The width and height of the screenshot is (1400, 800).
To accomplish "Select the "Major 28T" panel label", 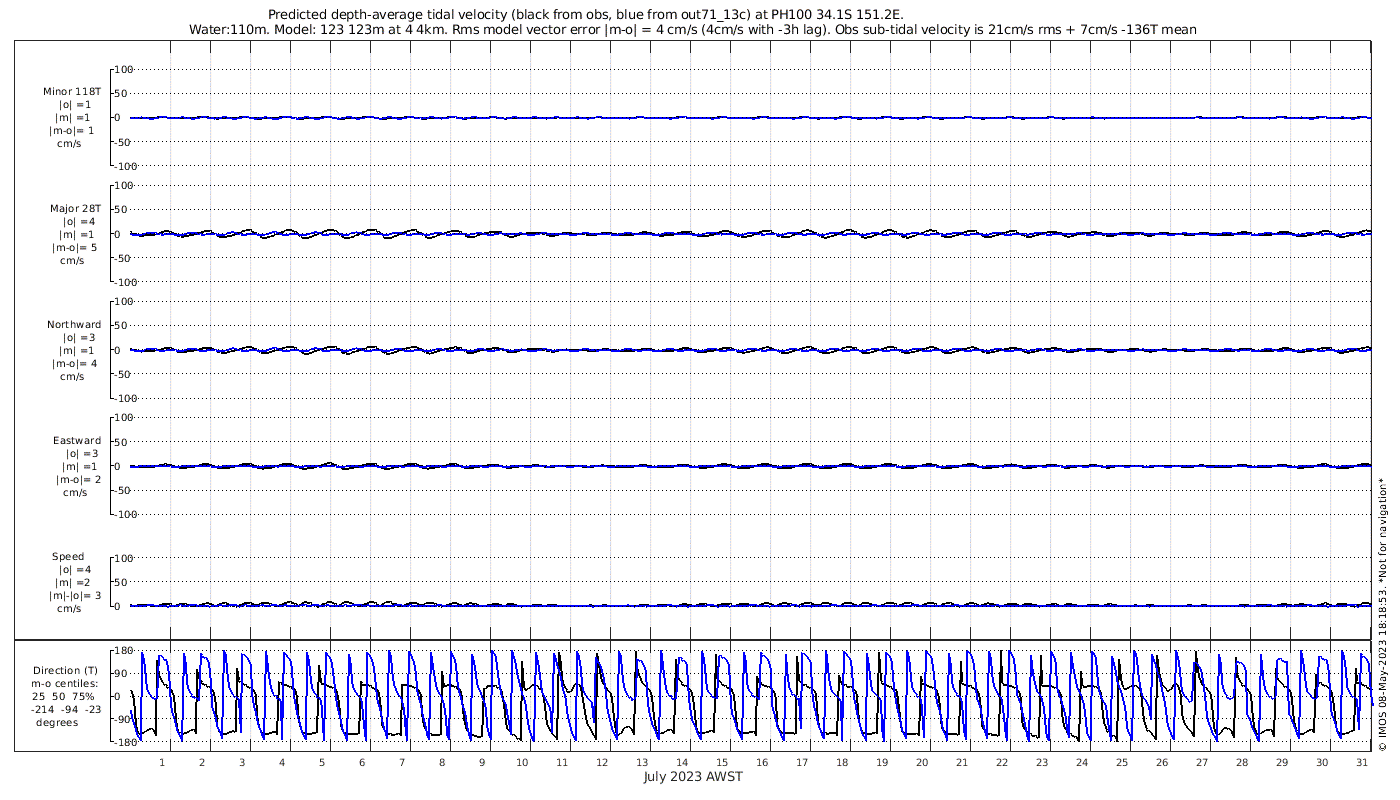I will pos(75,208).
